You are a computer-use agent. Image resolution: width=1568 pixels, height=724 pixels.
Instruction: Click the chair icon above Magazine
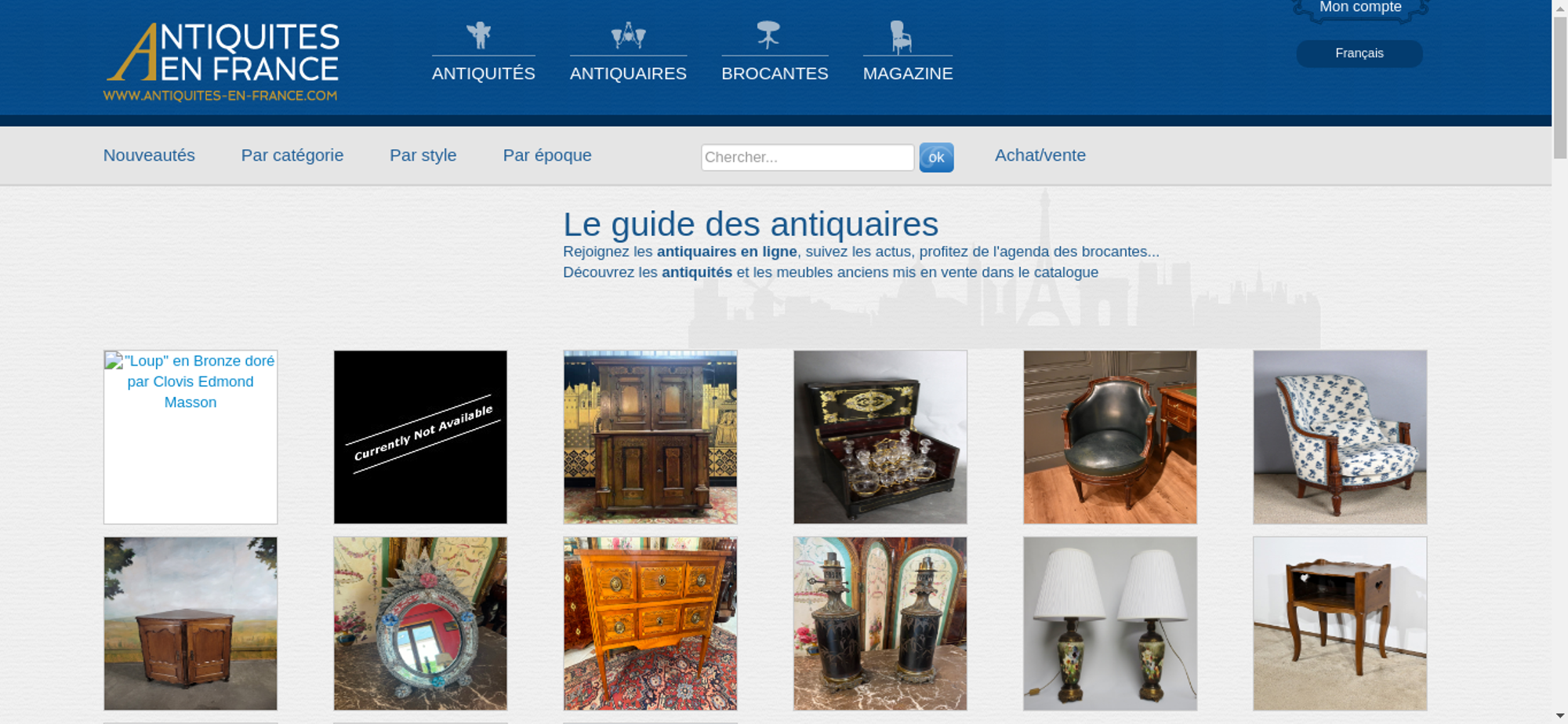point(901,37)
